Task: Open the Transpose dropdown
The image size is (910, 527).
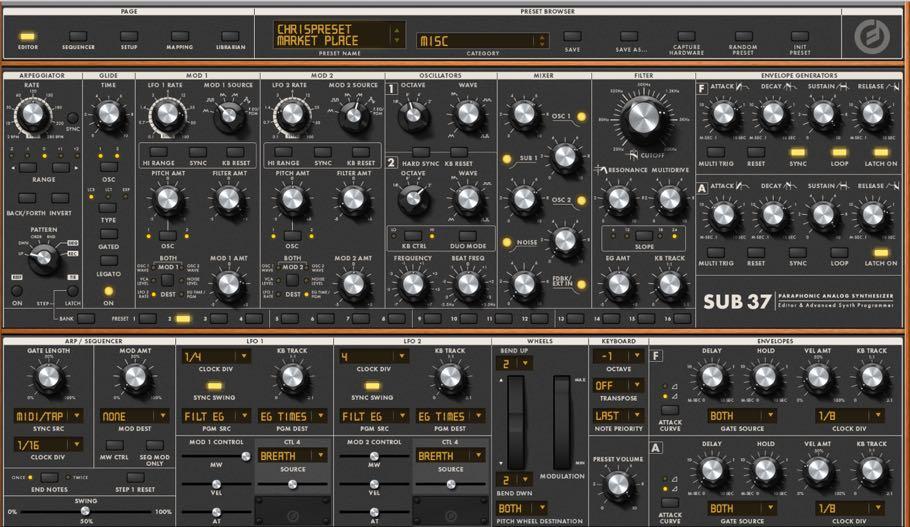Action: coord(618,385)
